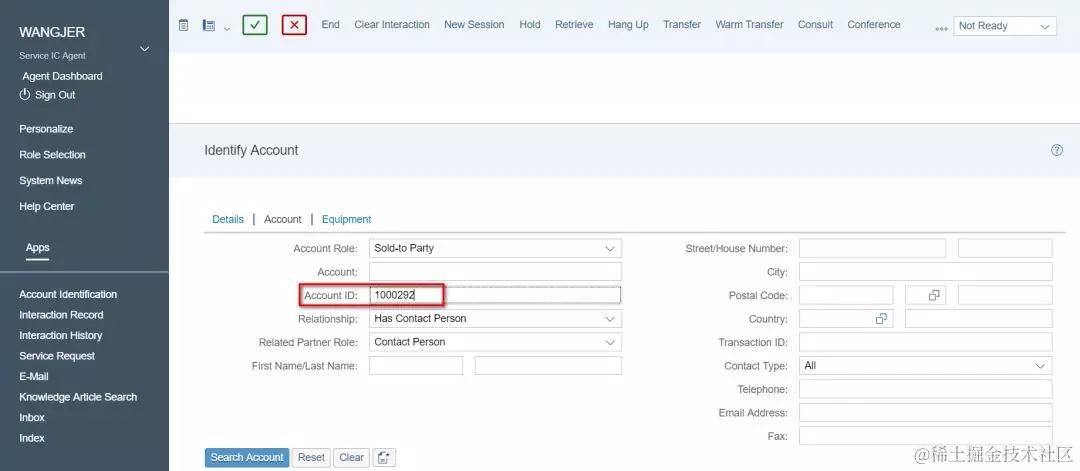The height and width of the screenshot is (471, 1080).
Task: Click the Postal Code input field
Action: click(x=846, y=295)
